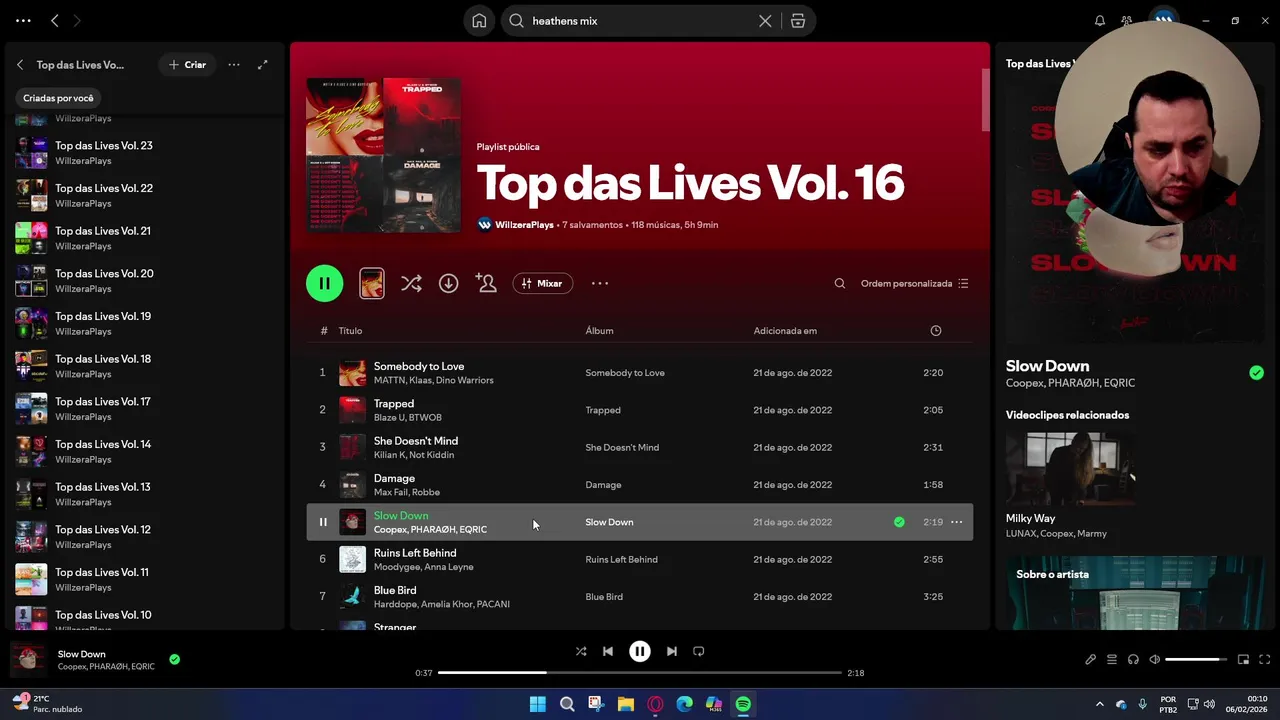The height and width of the screenshot is (720, 1280).
Task: Sort by Adicionada em column header
Action: [x=785, y=331]
